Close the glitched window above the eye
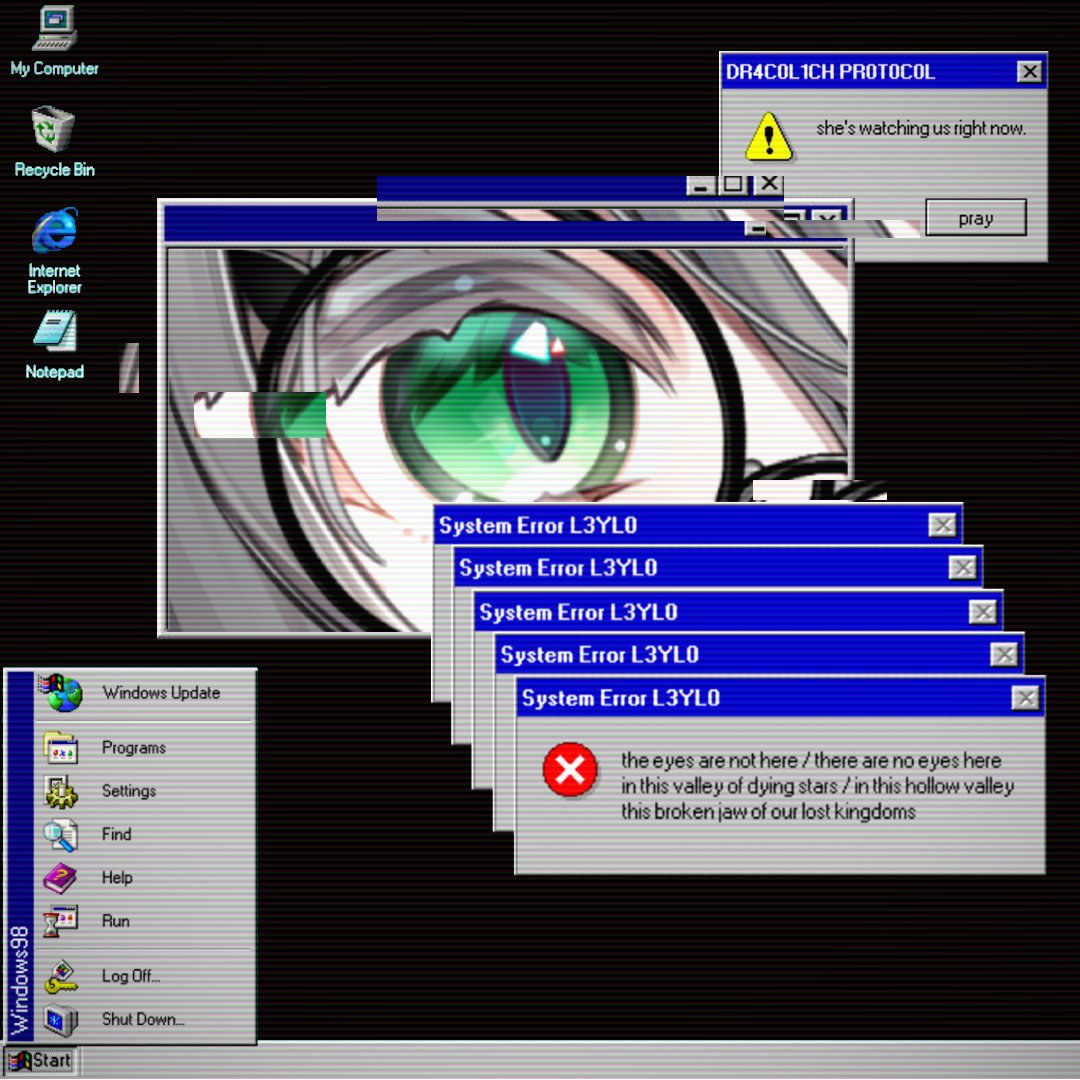The image size is (1080, 1080). tap(769, 184)
